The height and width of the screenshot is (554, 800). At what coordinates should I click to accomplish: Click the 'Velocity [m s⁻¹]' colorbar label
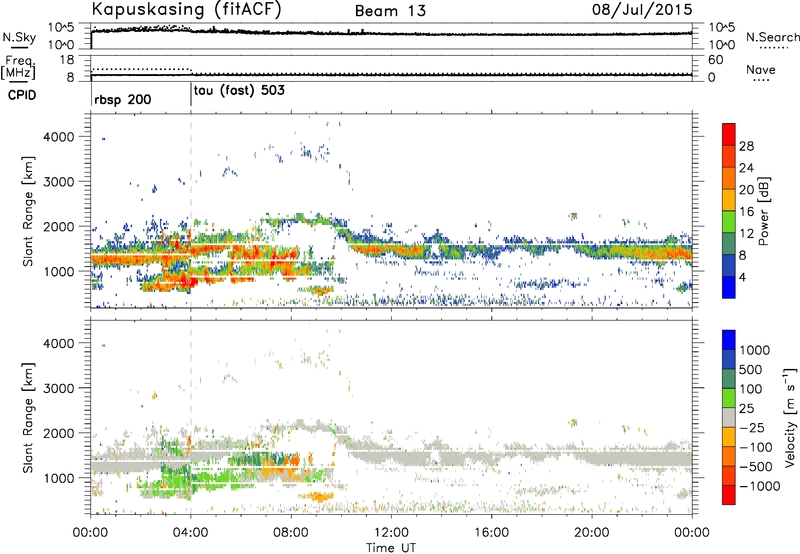(790, 417)
